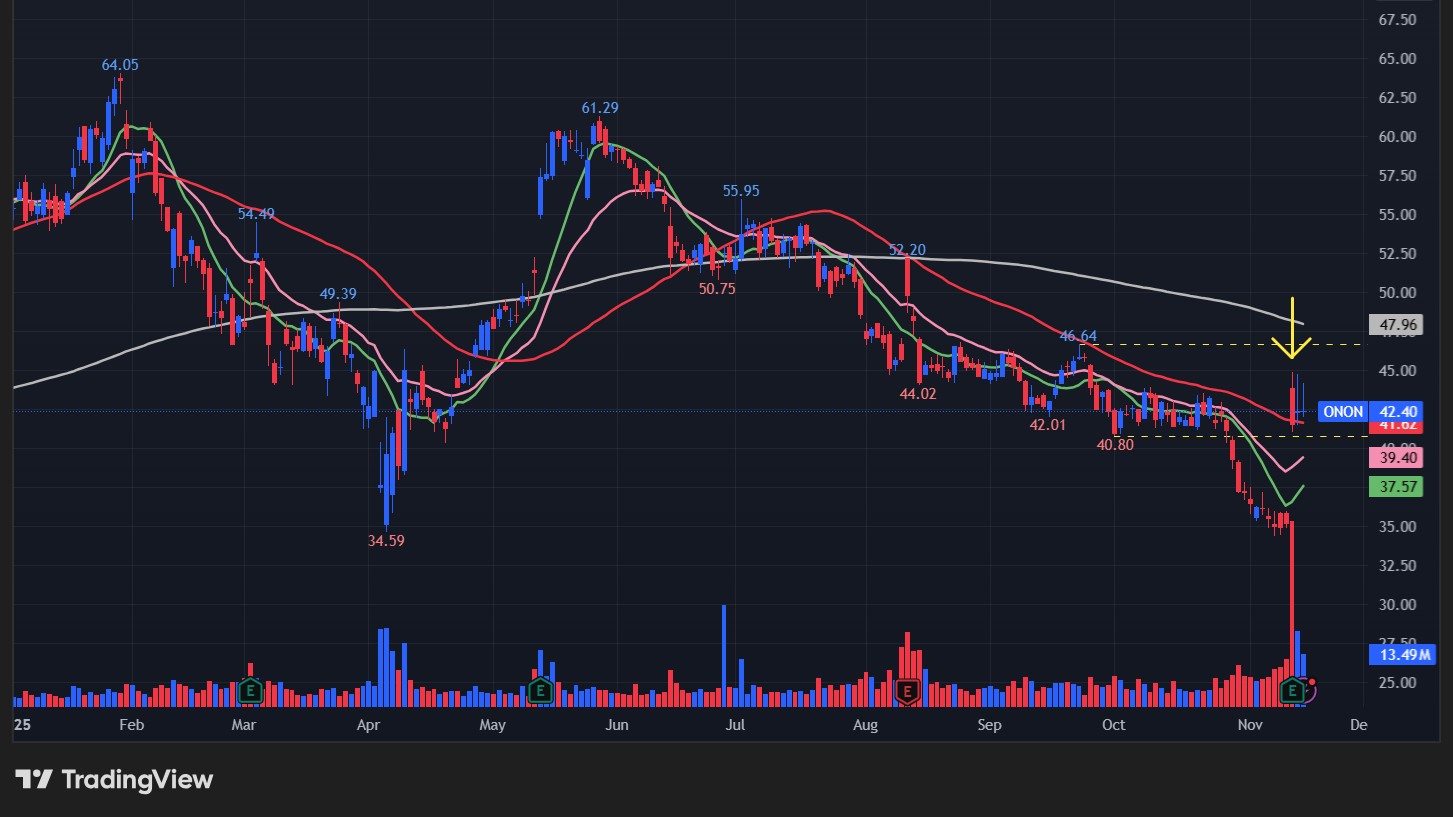Select the November earnings E marker

tap(1293, 690)
